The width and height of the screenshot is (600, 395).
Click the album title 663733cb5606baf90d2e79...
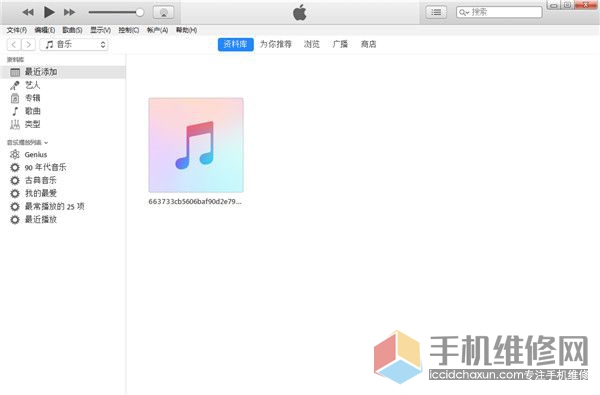tap(195, 202)
